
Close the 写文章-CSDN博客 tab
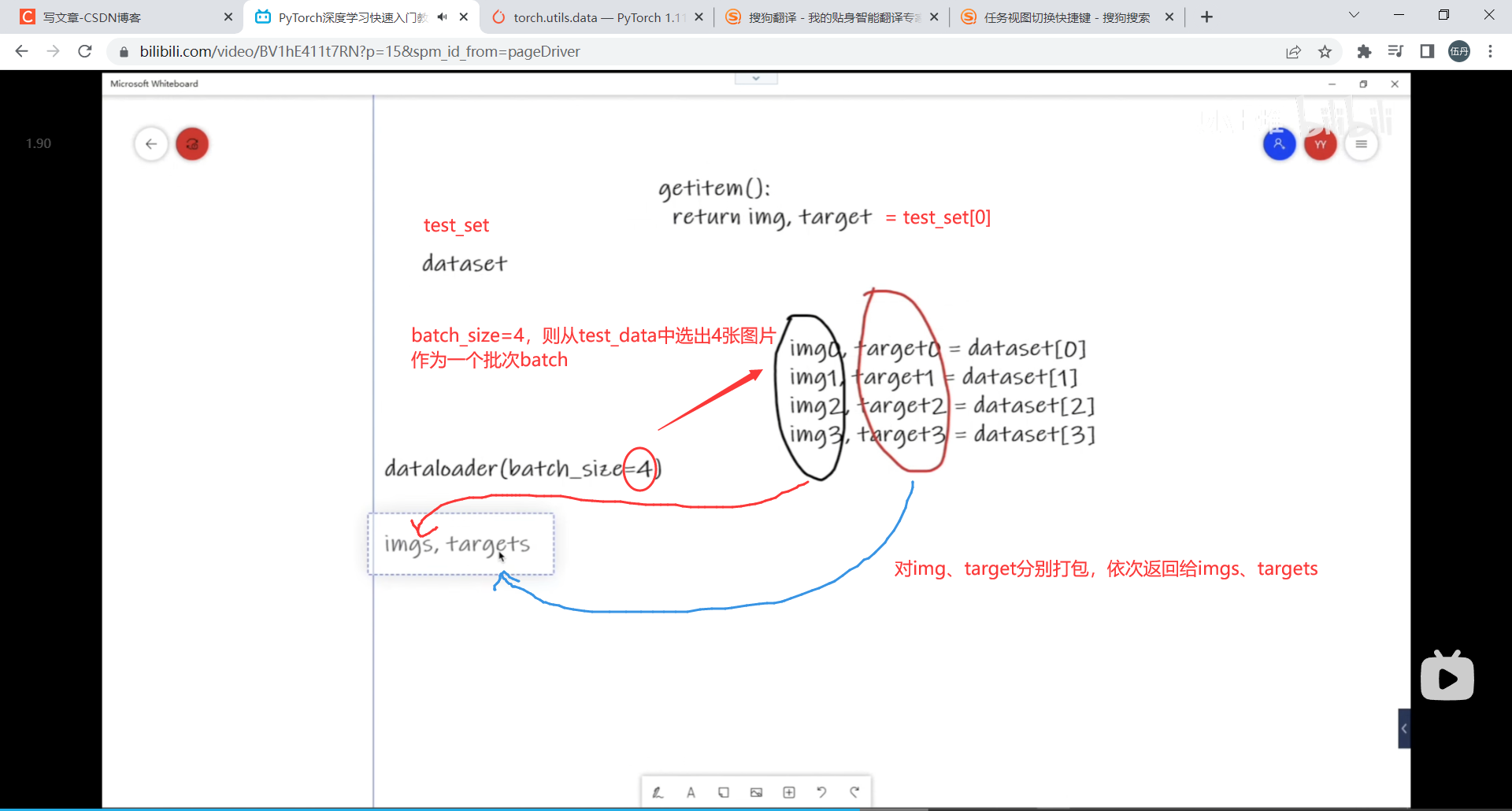228,17
